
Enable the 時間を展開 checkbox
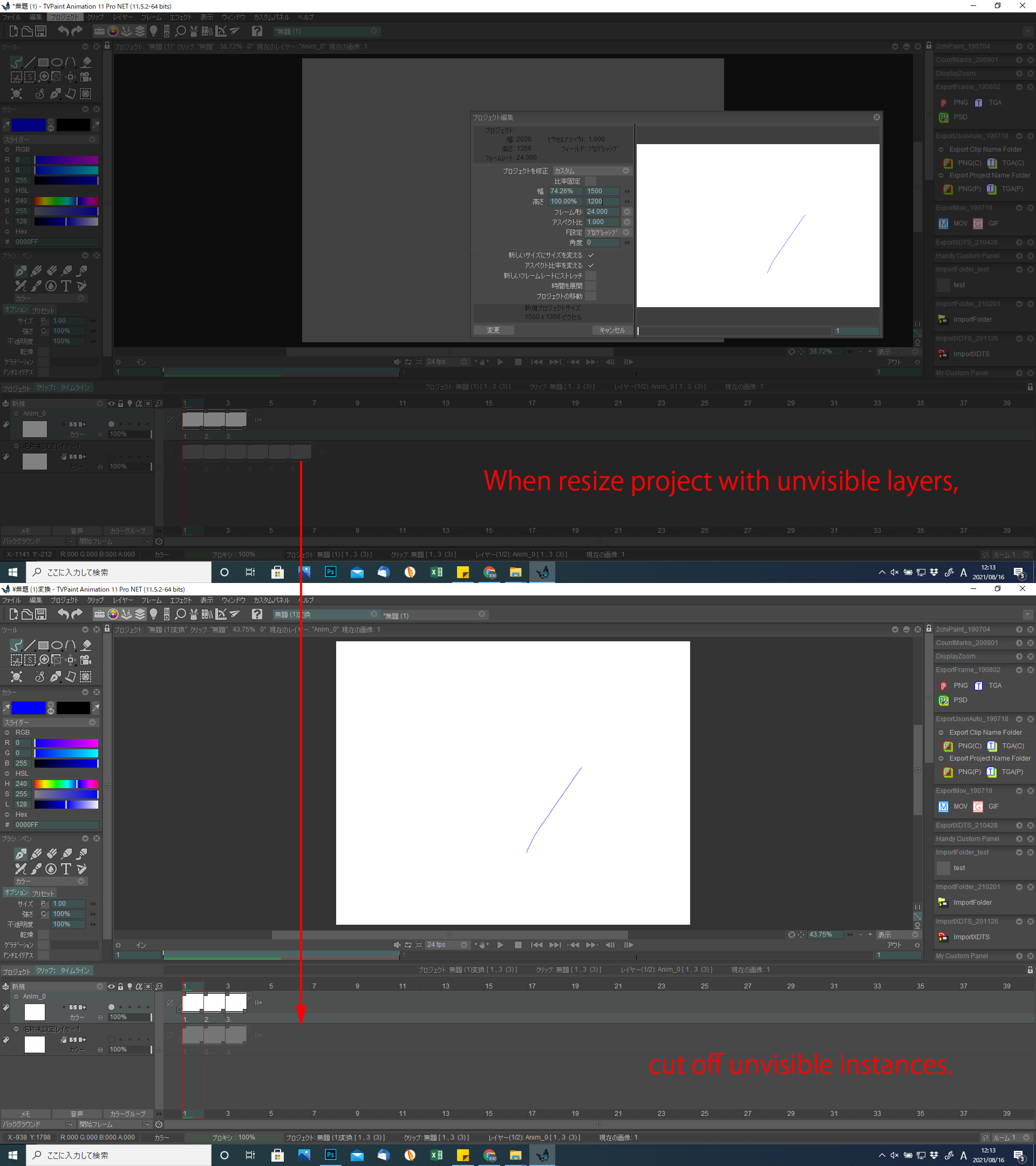(x=591, y=286)
